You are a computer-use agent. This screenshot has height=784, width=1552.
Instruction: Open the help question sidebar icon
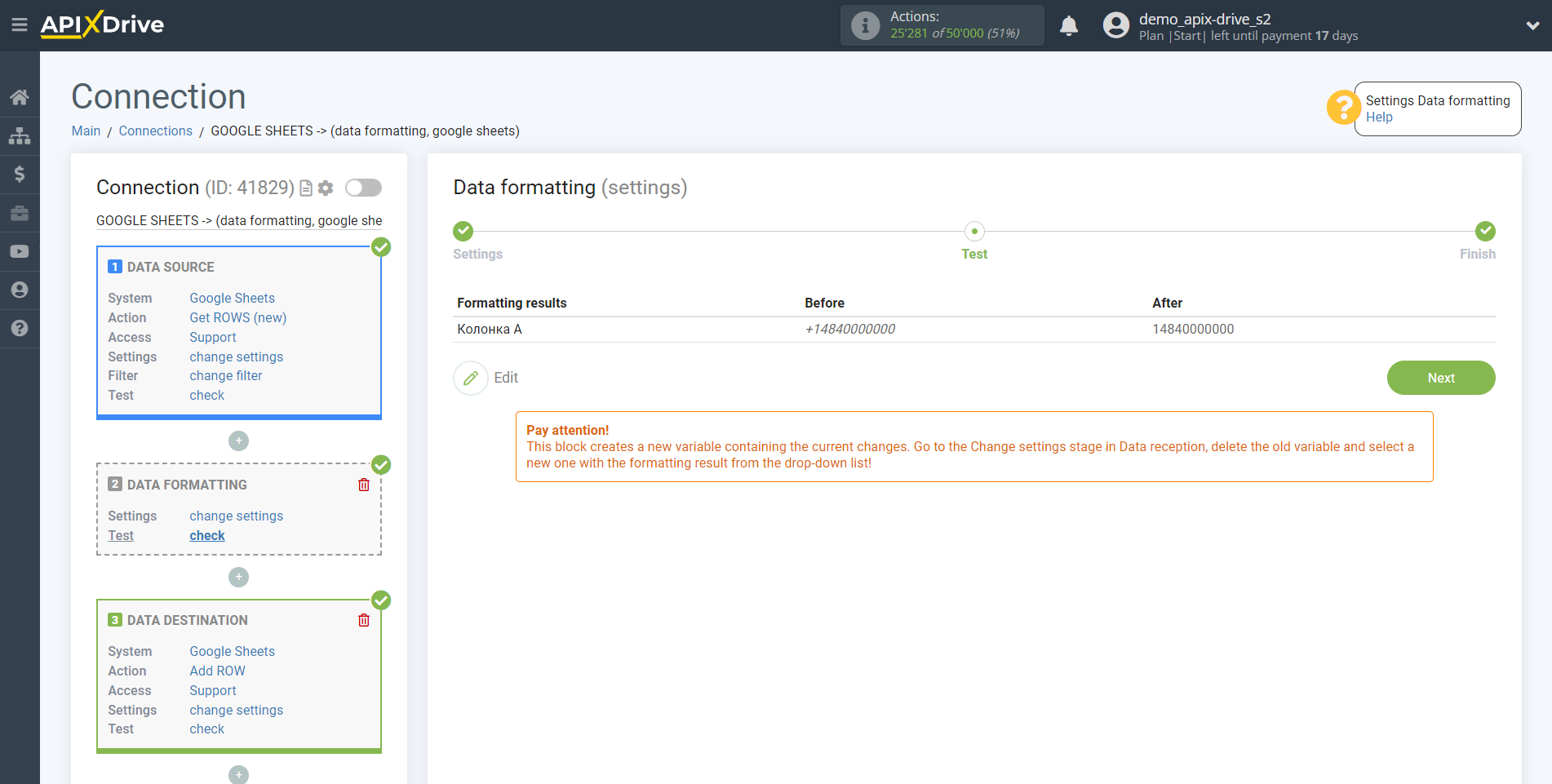[x=20, y=328]
